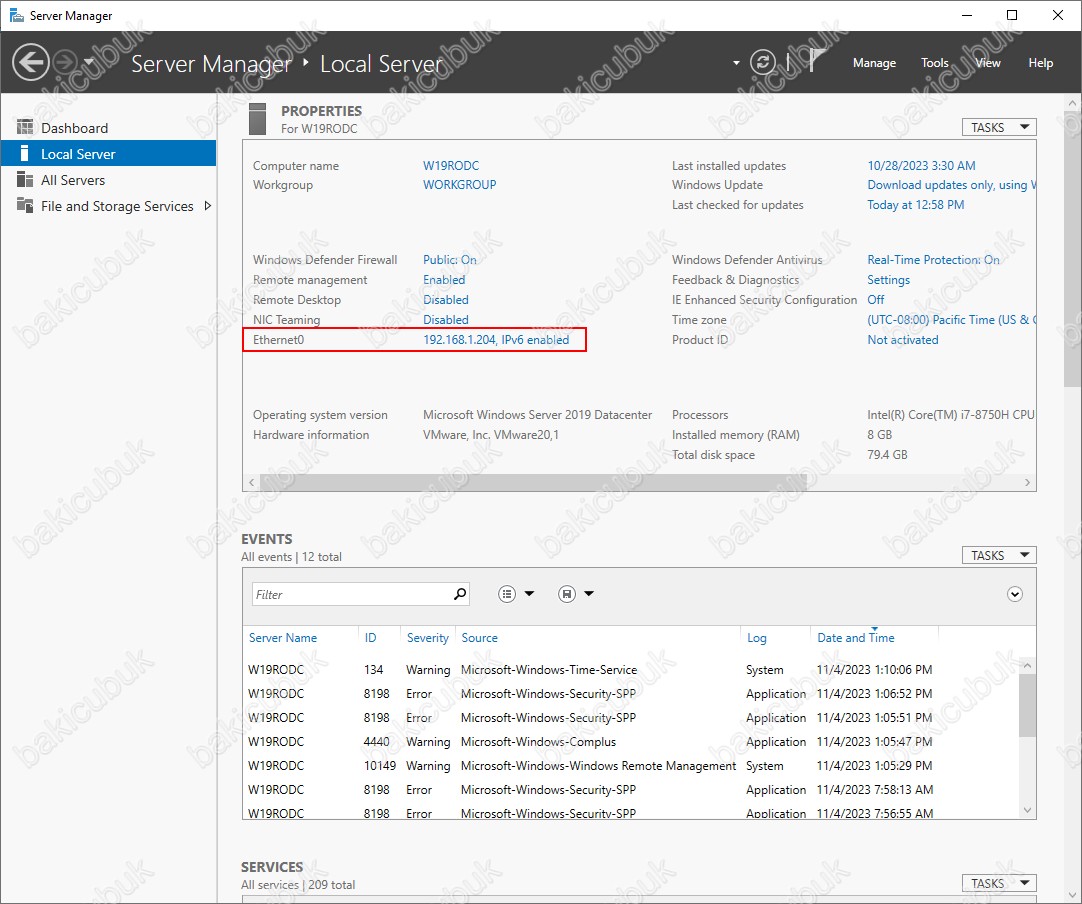The width and height of the screenshot is (1082, 904).
Task: Click the Properties server icon
Action: [257, 119]
